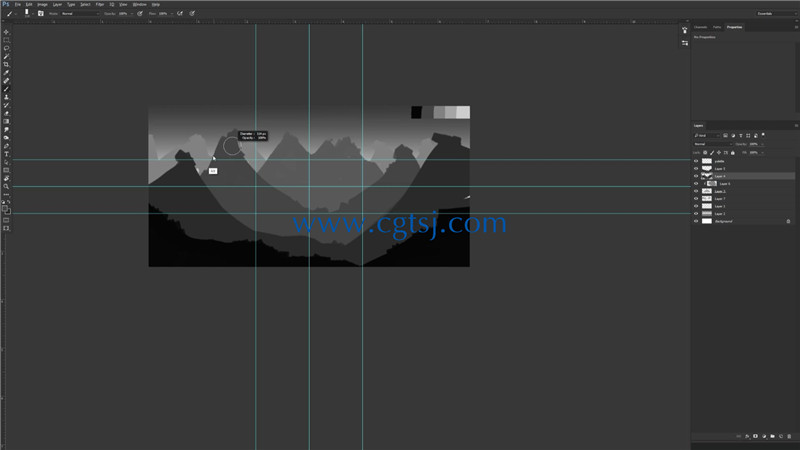
Task: Create a new group folder icon
Action: 772,436
